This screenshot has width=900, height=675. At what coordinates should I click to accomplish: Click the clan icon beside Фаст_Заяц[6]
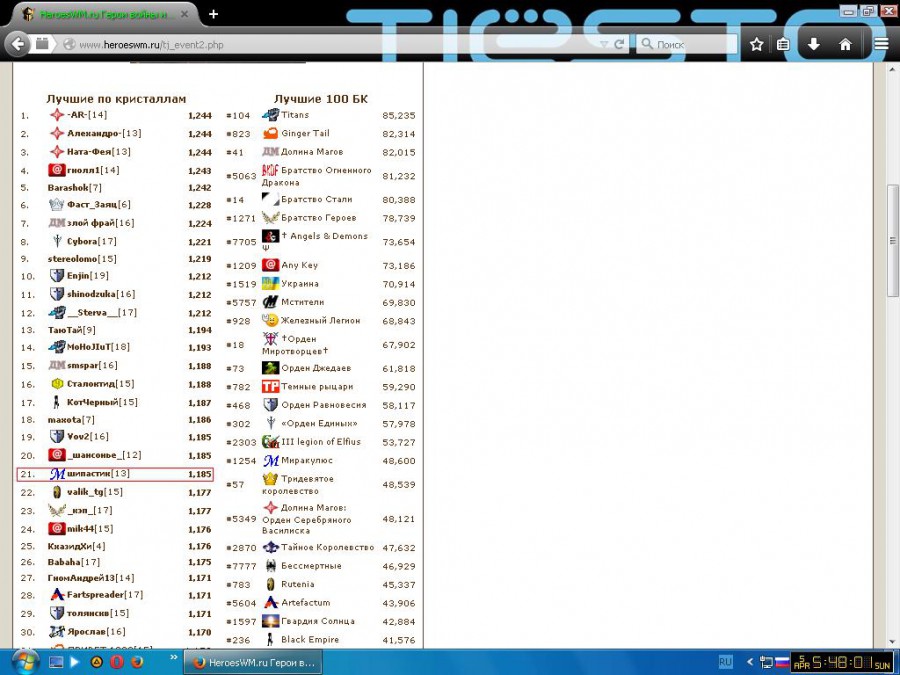[x=57, y=204]
